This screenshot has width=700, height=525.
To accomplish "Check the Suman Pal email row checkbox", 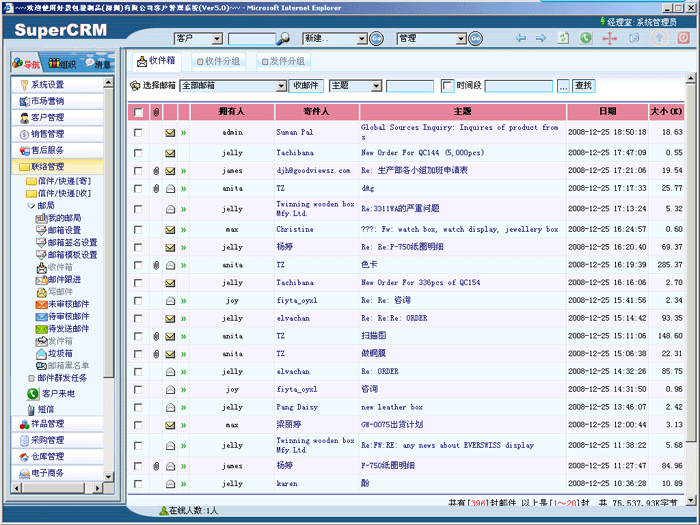I will [138, 133].
